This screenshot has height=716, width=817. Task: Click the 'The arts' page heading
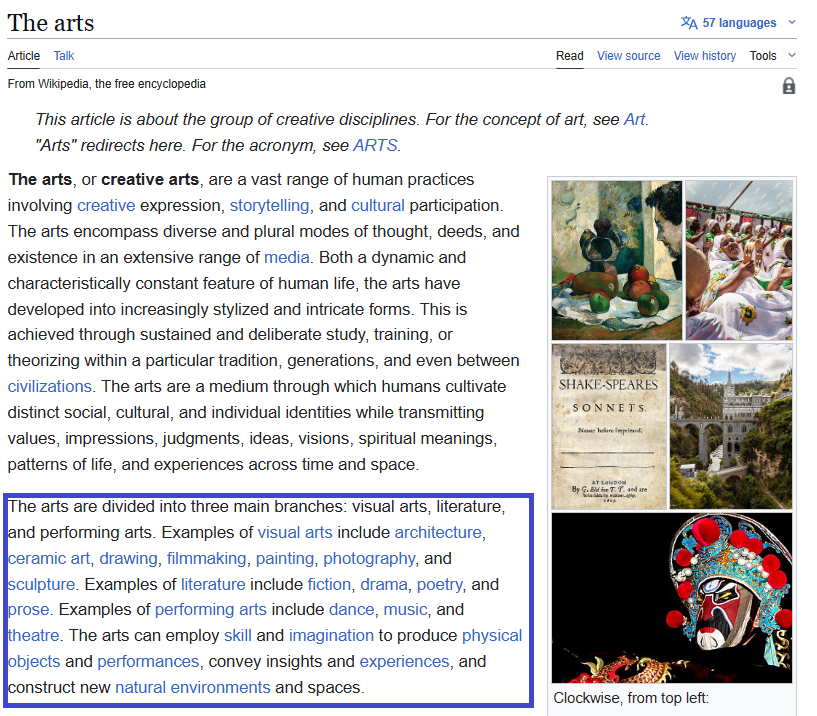(51, 23)
